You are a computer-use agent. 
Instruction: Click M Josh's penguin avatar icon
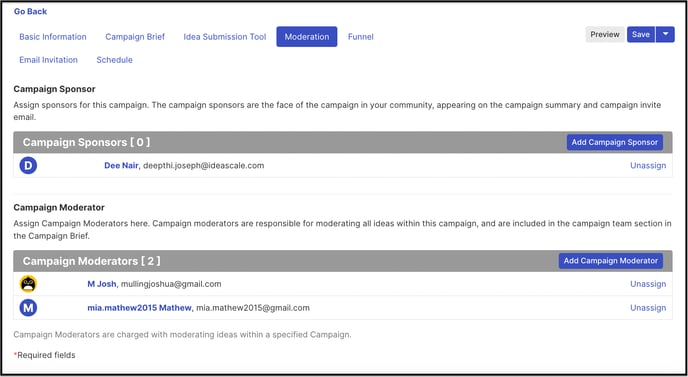pos(28,284)
